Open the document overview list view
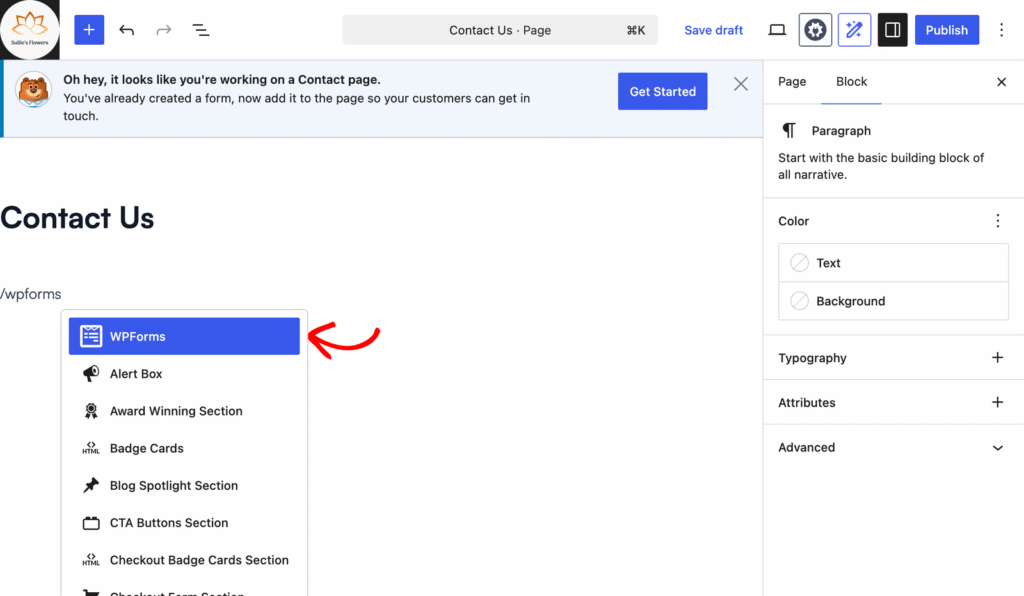Viewport: 1024px width, 596px height. pos(200,30)
